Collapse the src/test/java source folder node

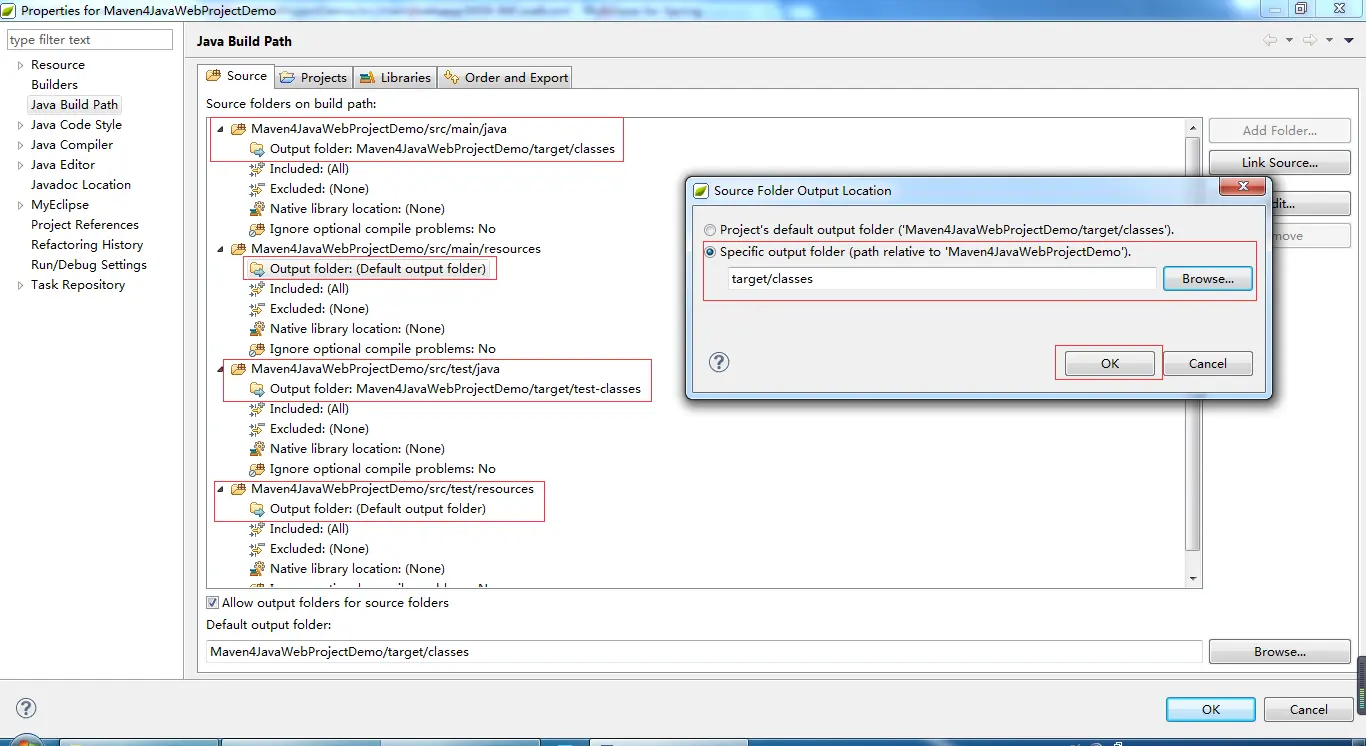[220, 369]
